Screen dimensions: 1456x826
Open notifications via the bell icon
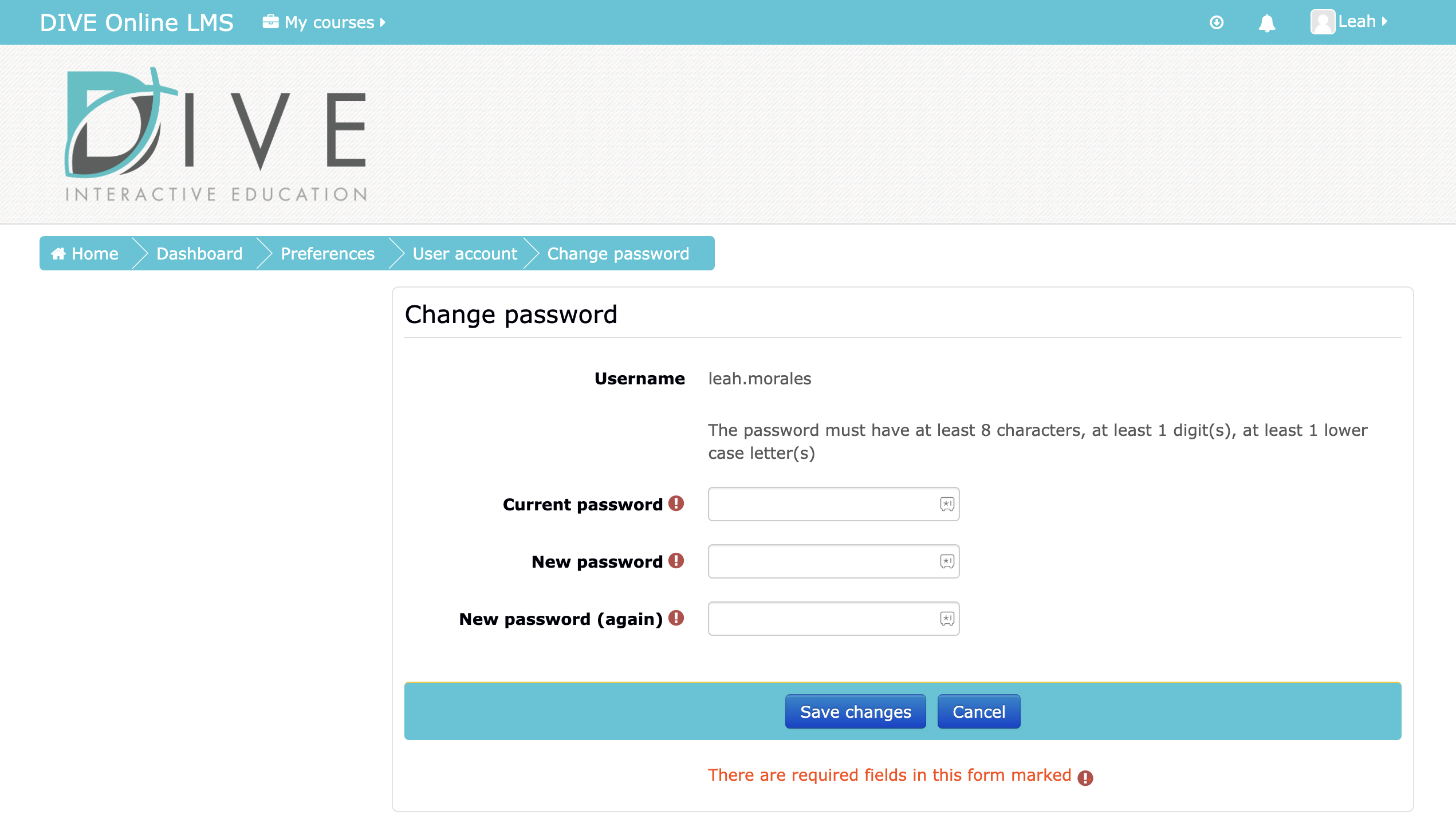coord(1266,22)
